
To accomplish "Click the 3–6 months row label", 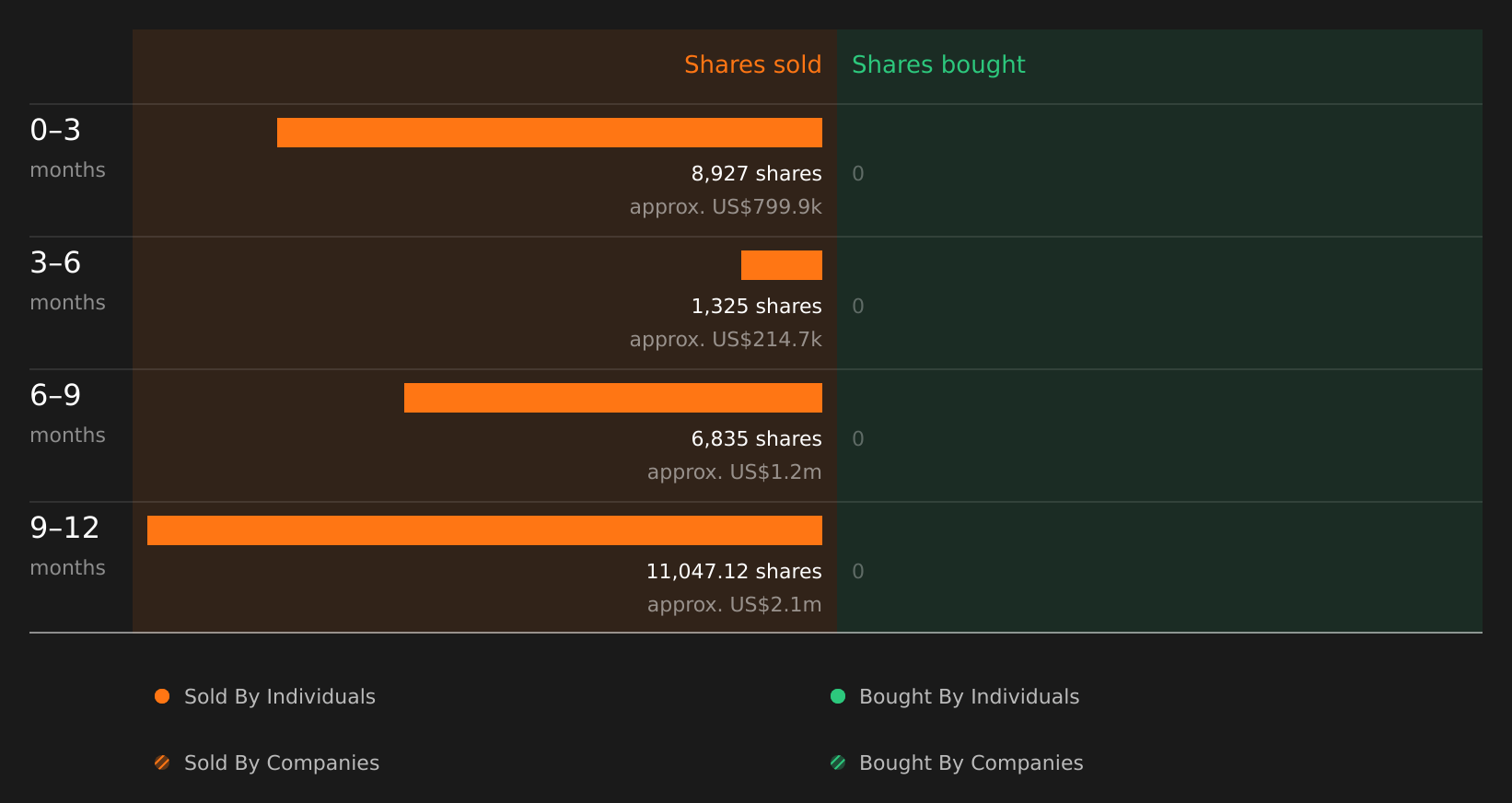I will point(67,280).
